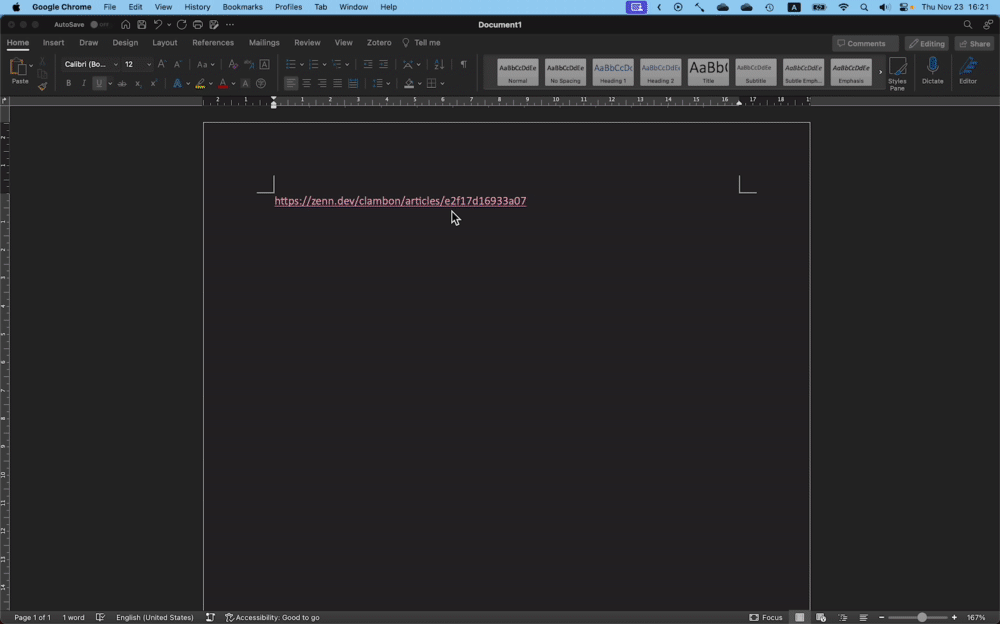Toggle Show paragraph marks (¶)
The width and height of the screenshot is (1000, 624).
click(464, 64)
